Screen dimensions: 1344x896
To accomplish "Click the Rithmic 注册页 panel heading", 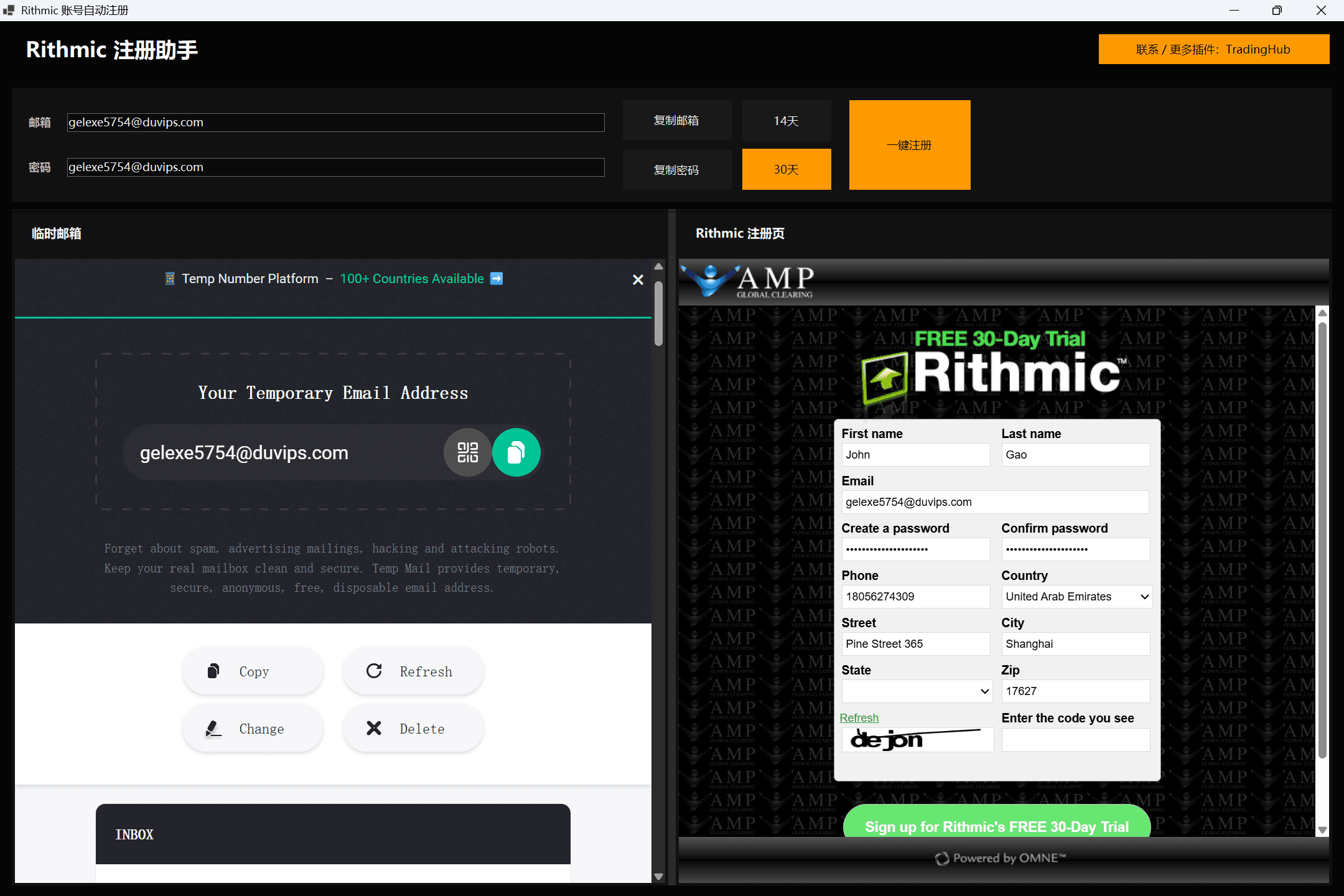I will click(x=740, y=233).
